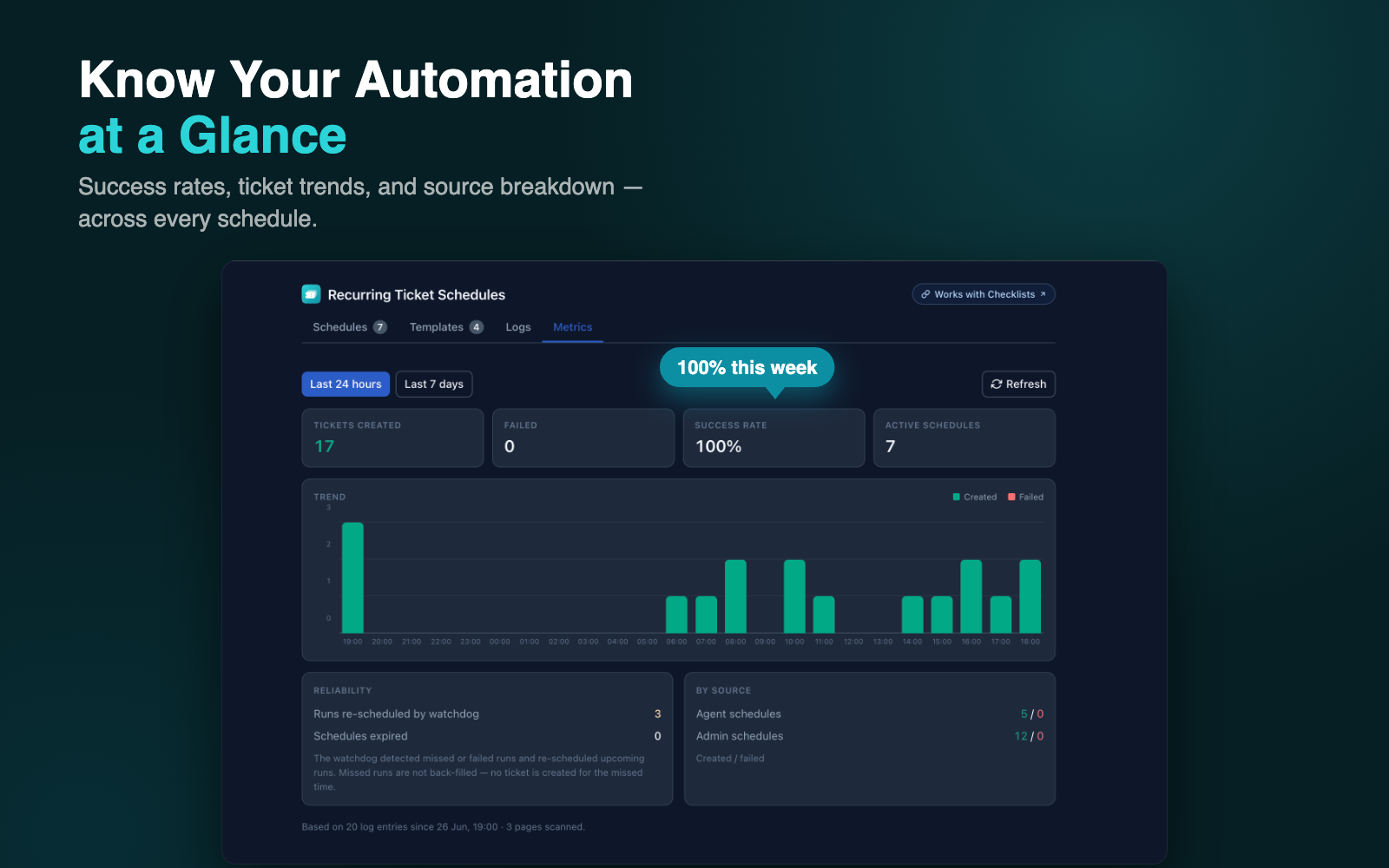This screenshot has height=868, width=1389.
Task: Click the 11:00 bar in Trend chart
Action: click(x=824, y=615)
